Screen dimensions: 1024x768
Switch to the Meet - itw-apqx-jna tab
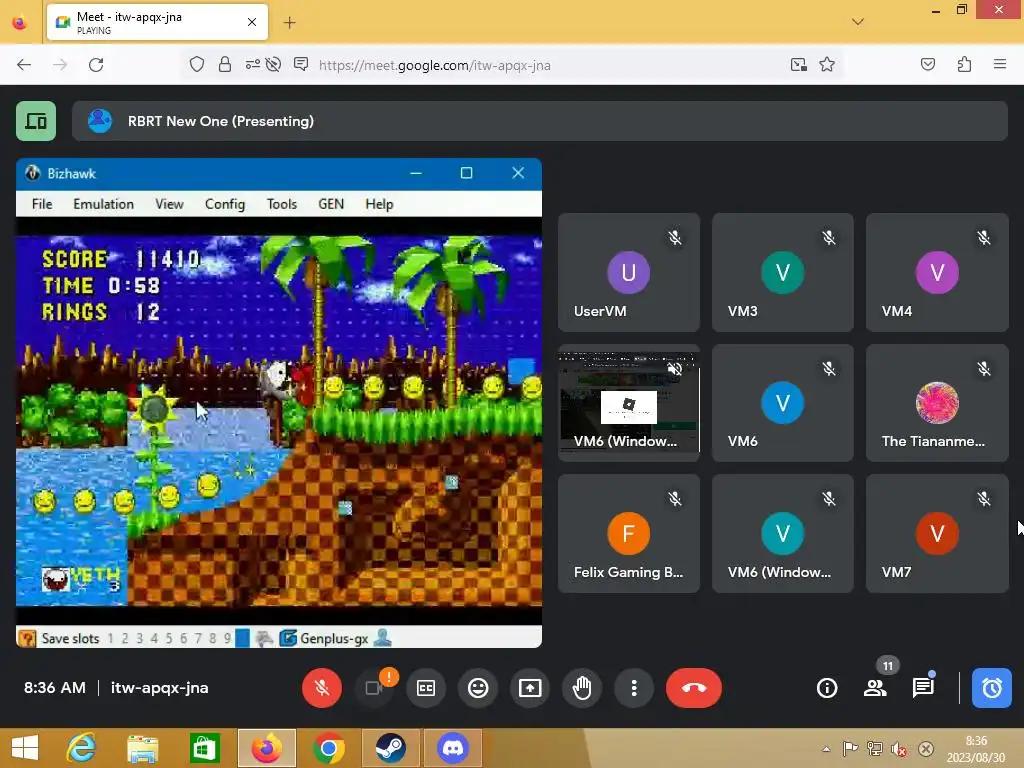tap(157, 23)
